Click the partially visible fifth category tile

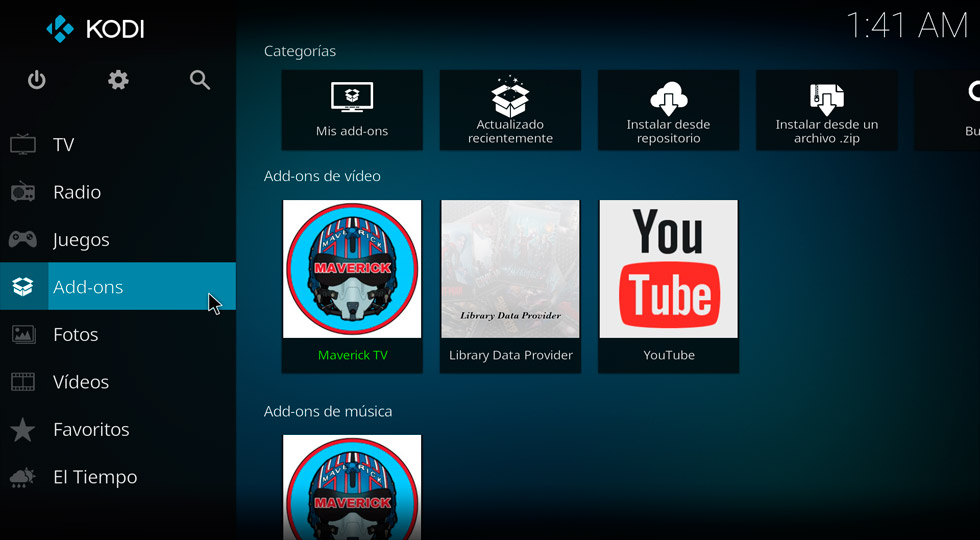coord(948,110)
